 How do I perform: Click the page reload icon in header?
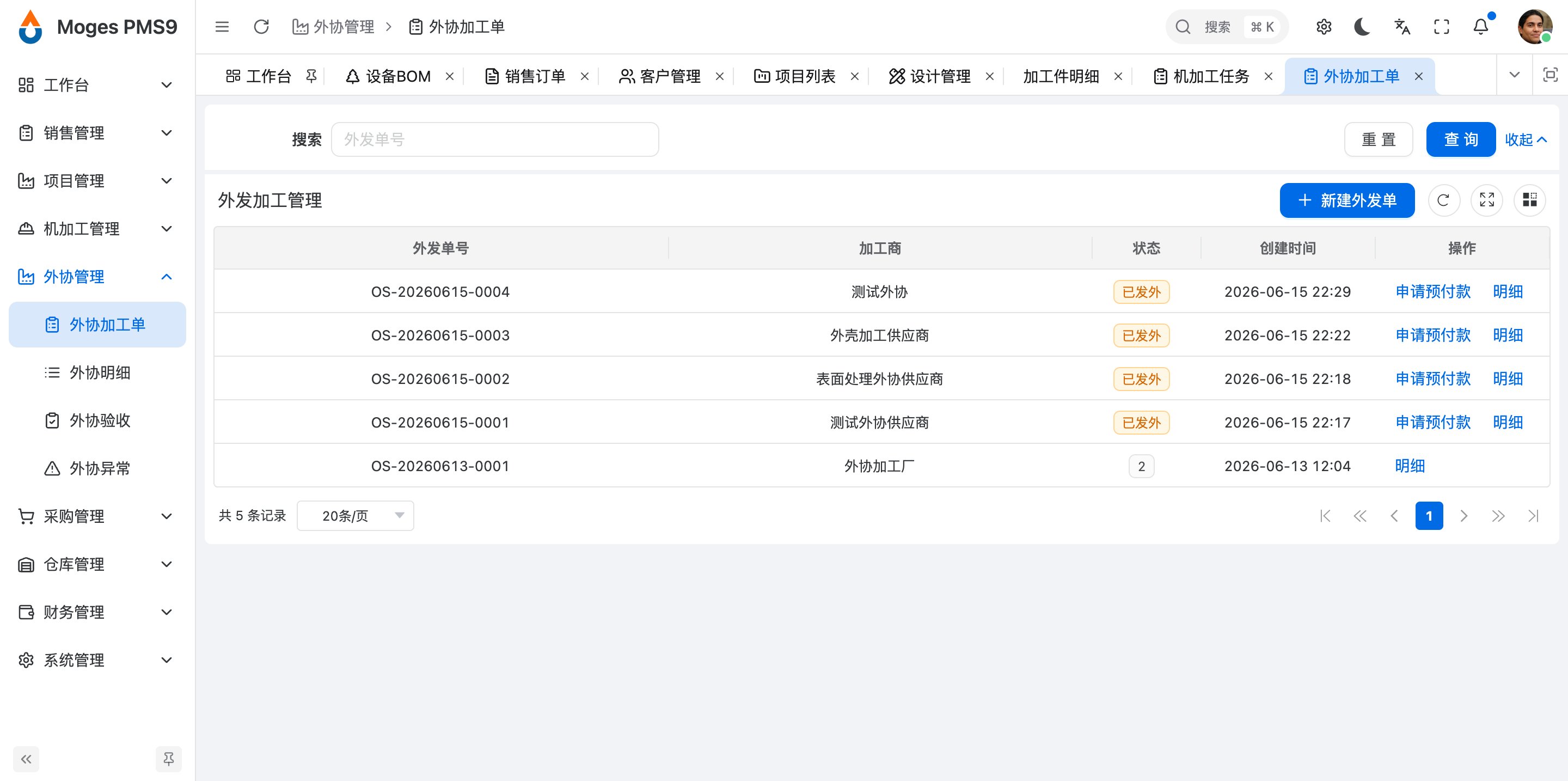[261, 27]
